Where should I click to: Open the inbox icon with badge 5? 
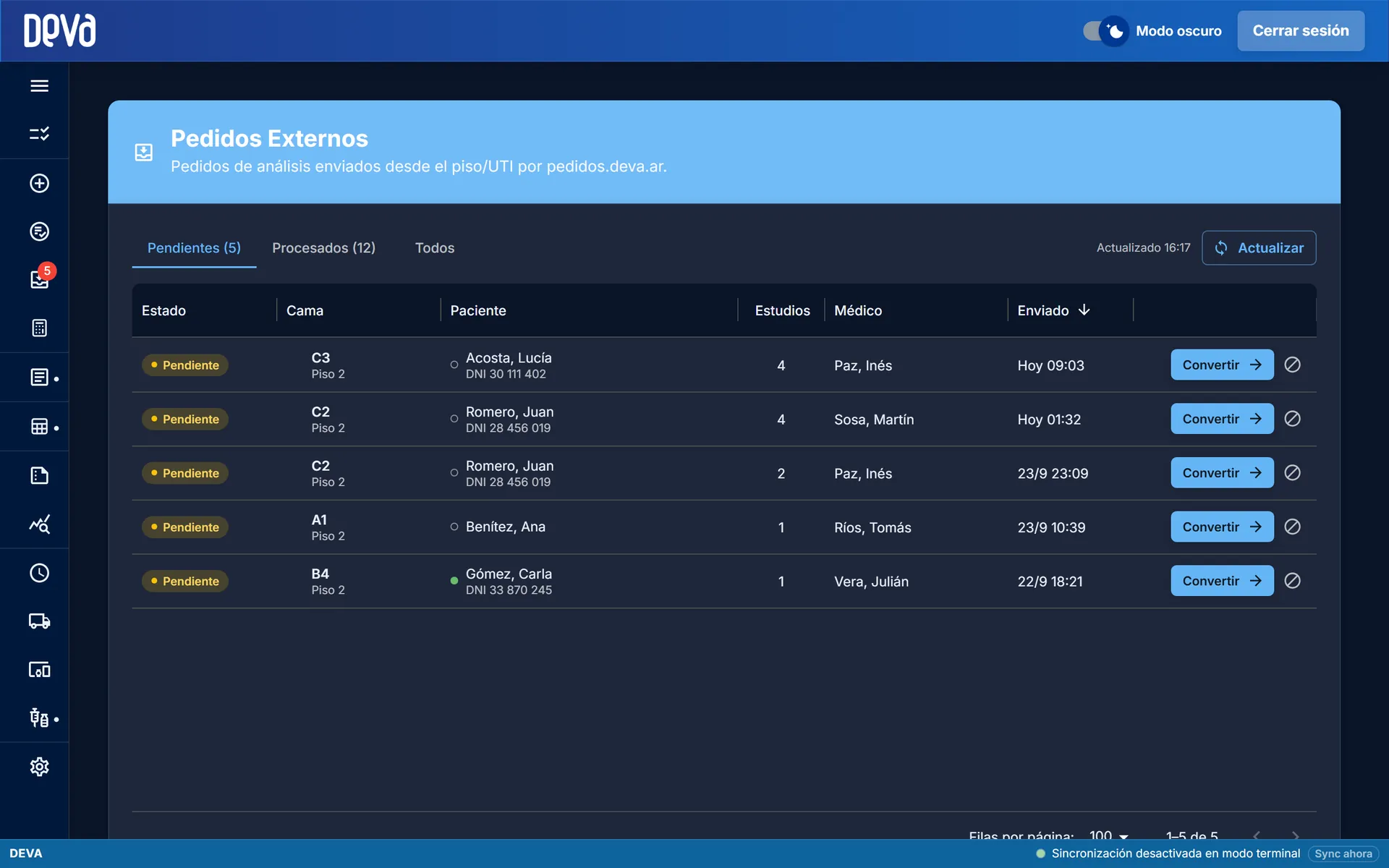pyautogui.click(x=39, y=279)
